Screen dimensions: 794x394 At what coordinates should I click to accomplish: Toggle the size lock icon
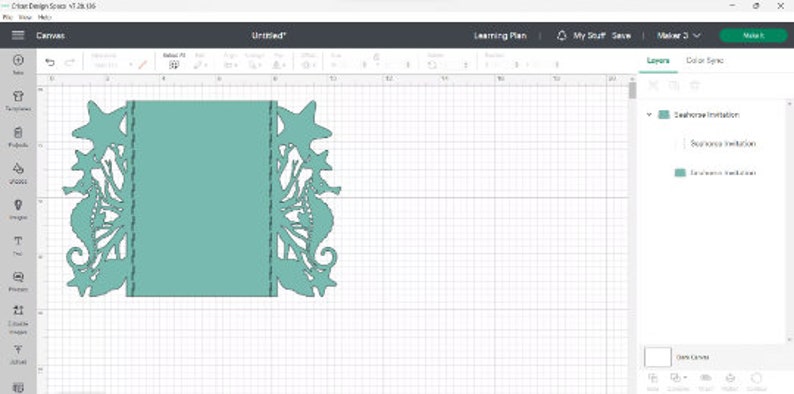tap(377, 57)
